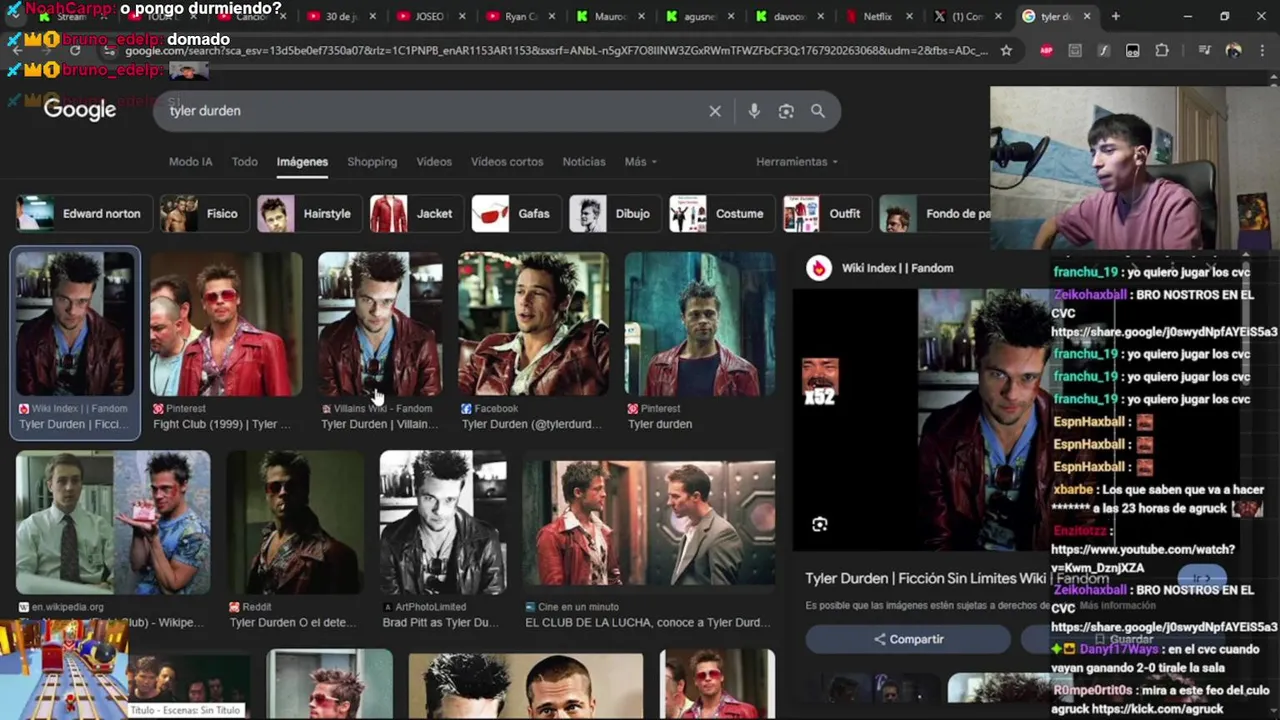Filter images by 'Gafas' chip
This screenshot has height=720, width=1280.
(x=517, y=214)
